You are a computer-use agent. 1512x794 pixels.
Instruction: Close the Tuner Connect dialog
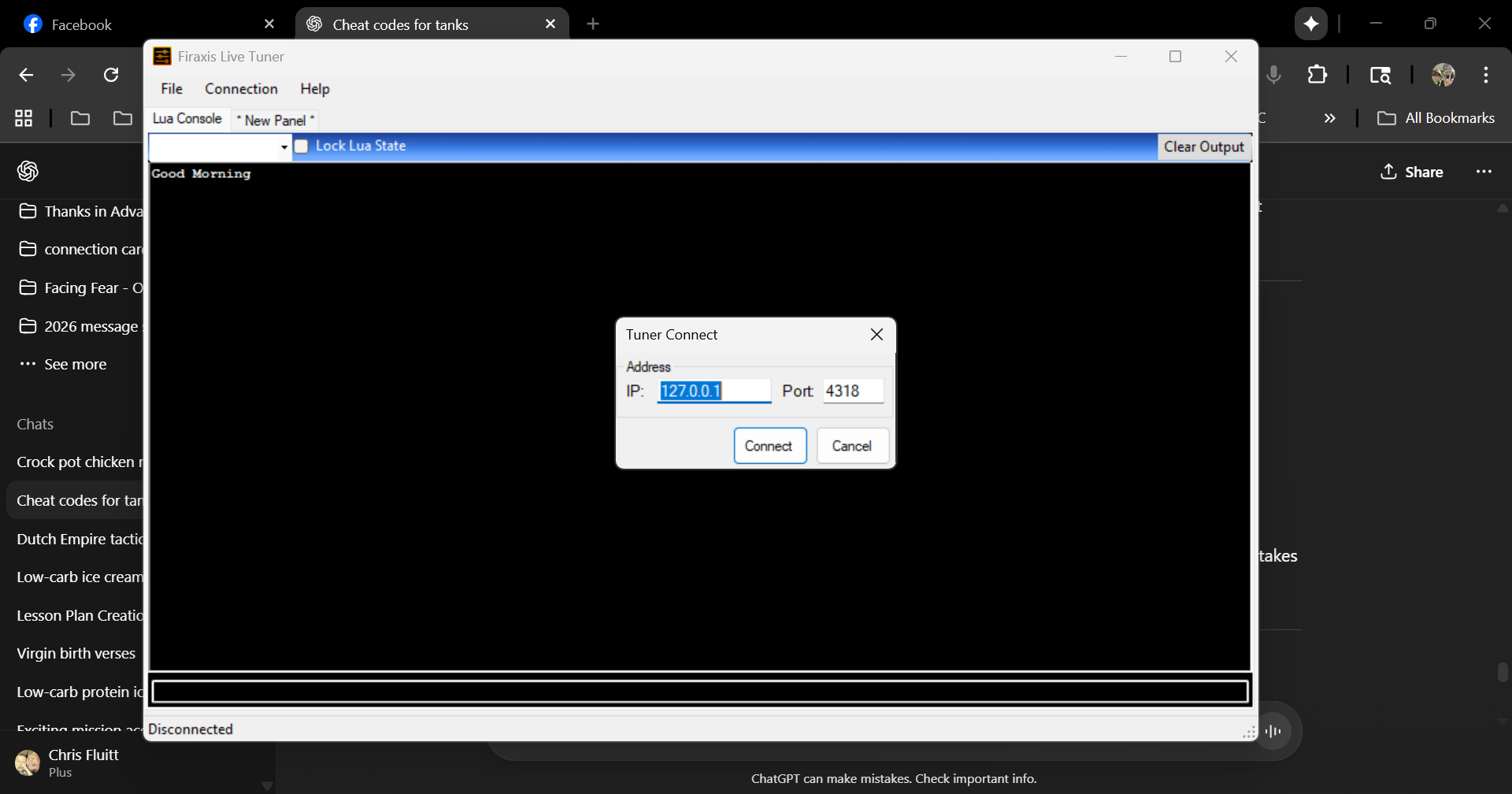coord(876,335)
